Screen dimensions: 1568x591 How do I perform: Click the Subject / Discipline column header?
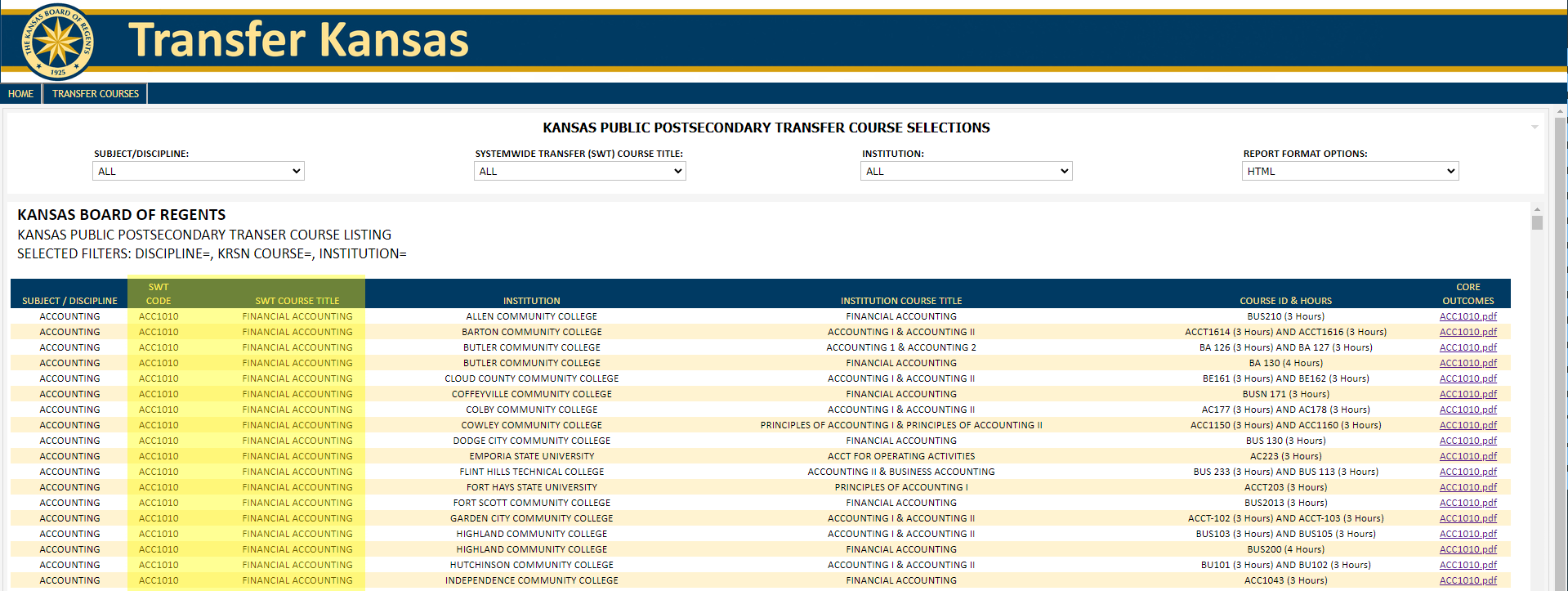[69, 301]
